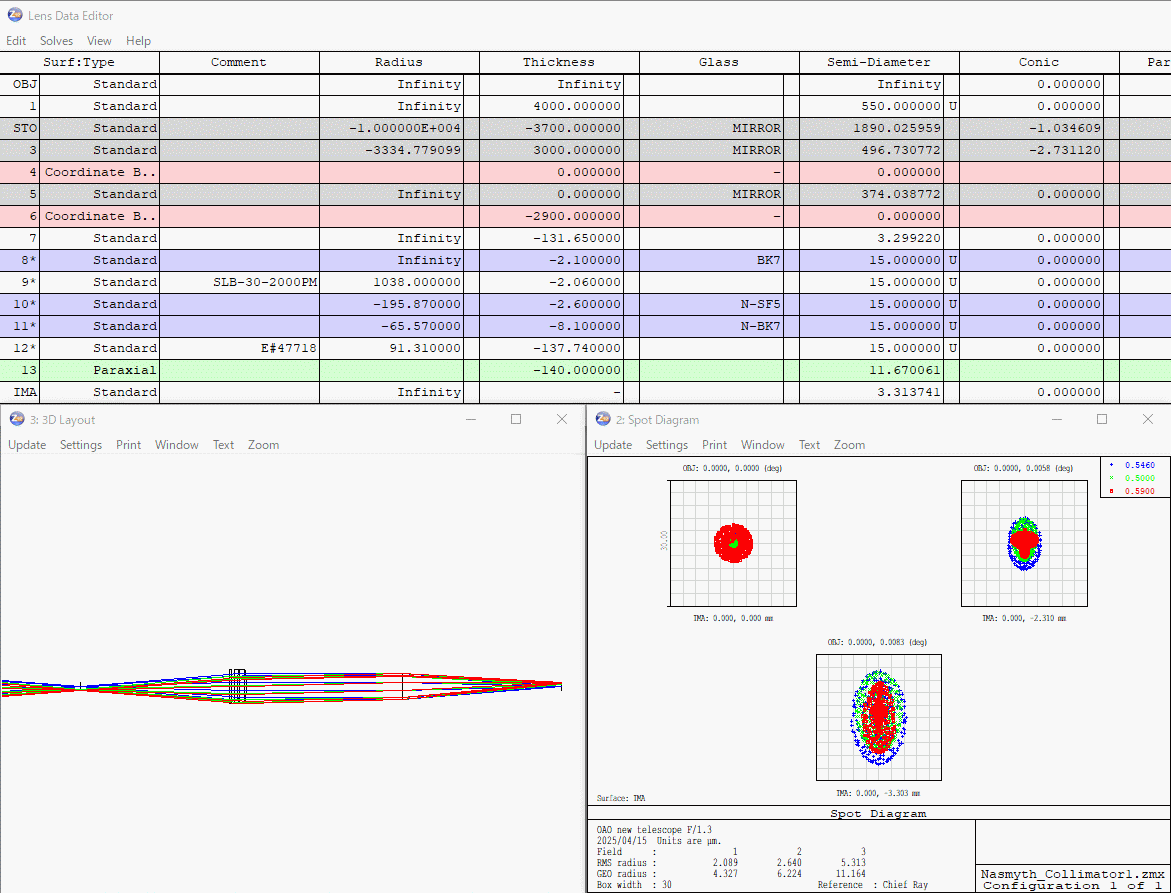Select the comment cell SLB-30-2000PM
The height and width of the screenshot is (893, 1171).
(239, 282)
